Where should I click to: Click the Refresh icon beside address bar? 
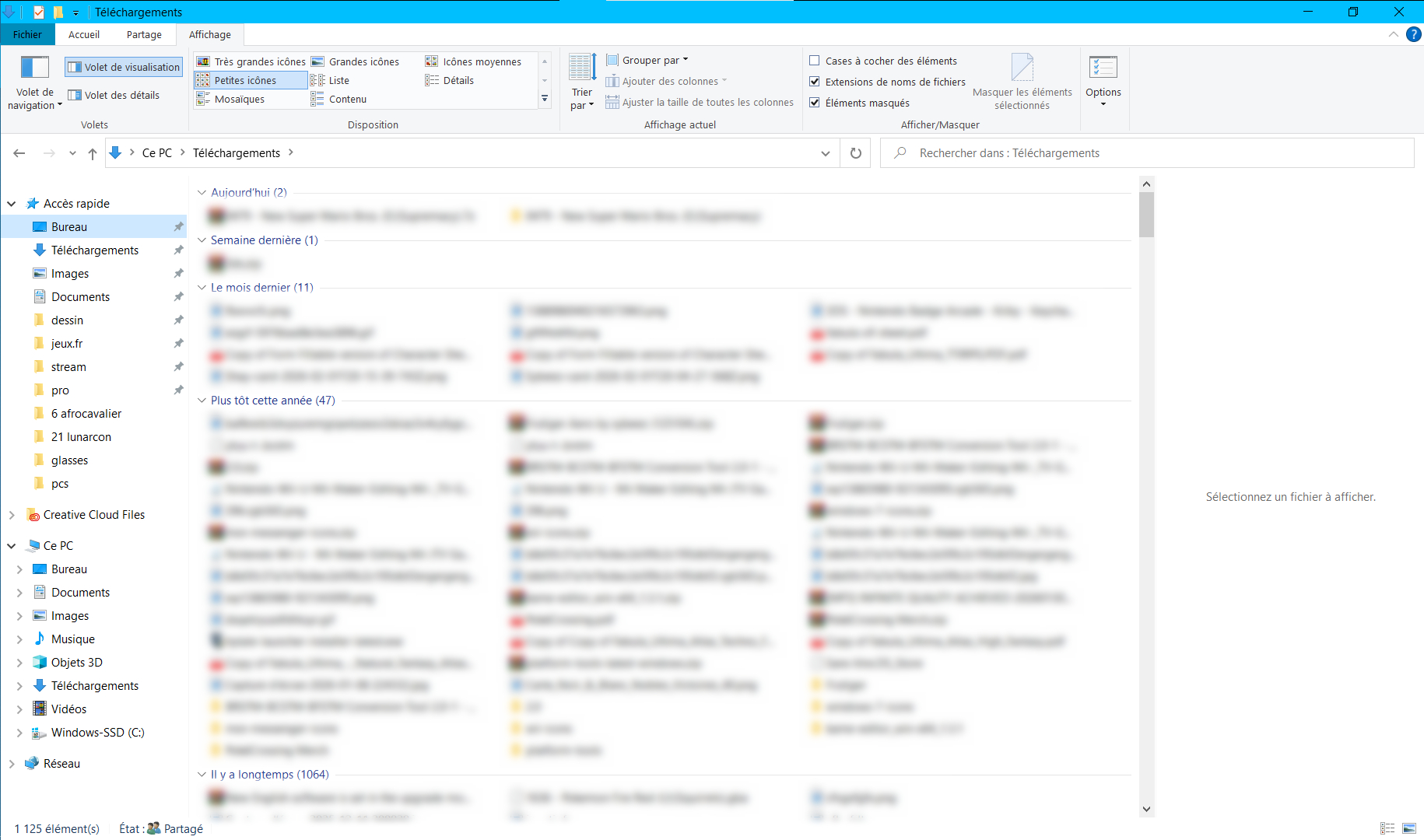[x=855, y=153]
